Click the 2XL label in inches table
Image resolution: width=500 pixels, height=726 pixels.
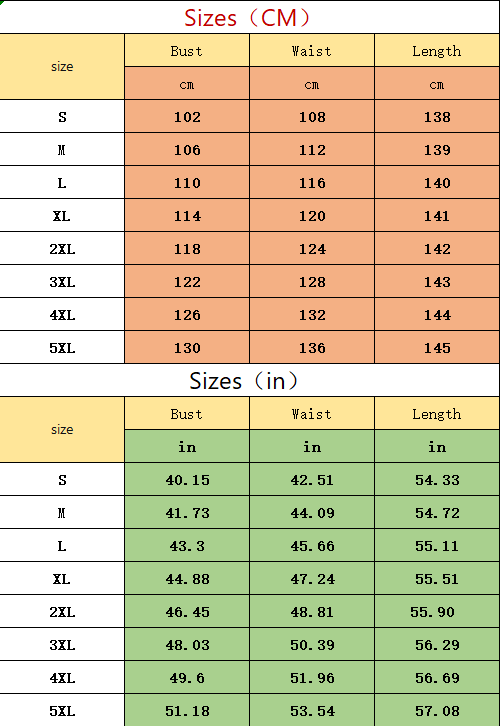pyautogui.click(x=62, y=611)
